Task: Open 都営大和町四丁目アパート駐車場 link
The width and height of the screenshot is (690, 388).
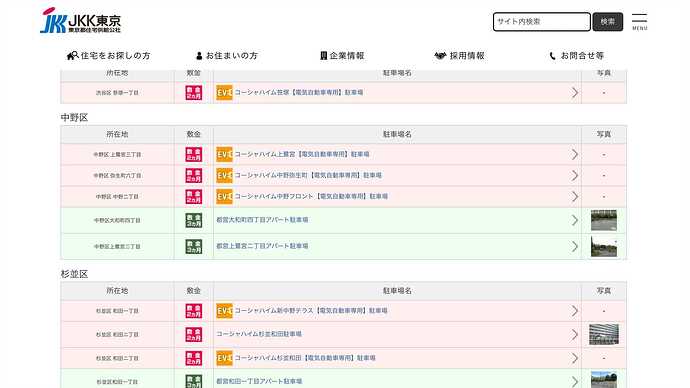Action: tap(262, 220)
